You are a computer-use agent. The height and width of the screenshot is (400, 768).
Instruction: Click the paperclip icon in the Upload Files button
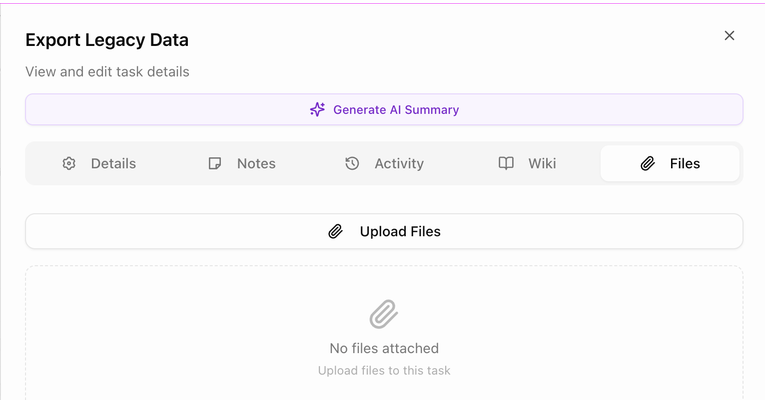(x=336, y=231)
